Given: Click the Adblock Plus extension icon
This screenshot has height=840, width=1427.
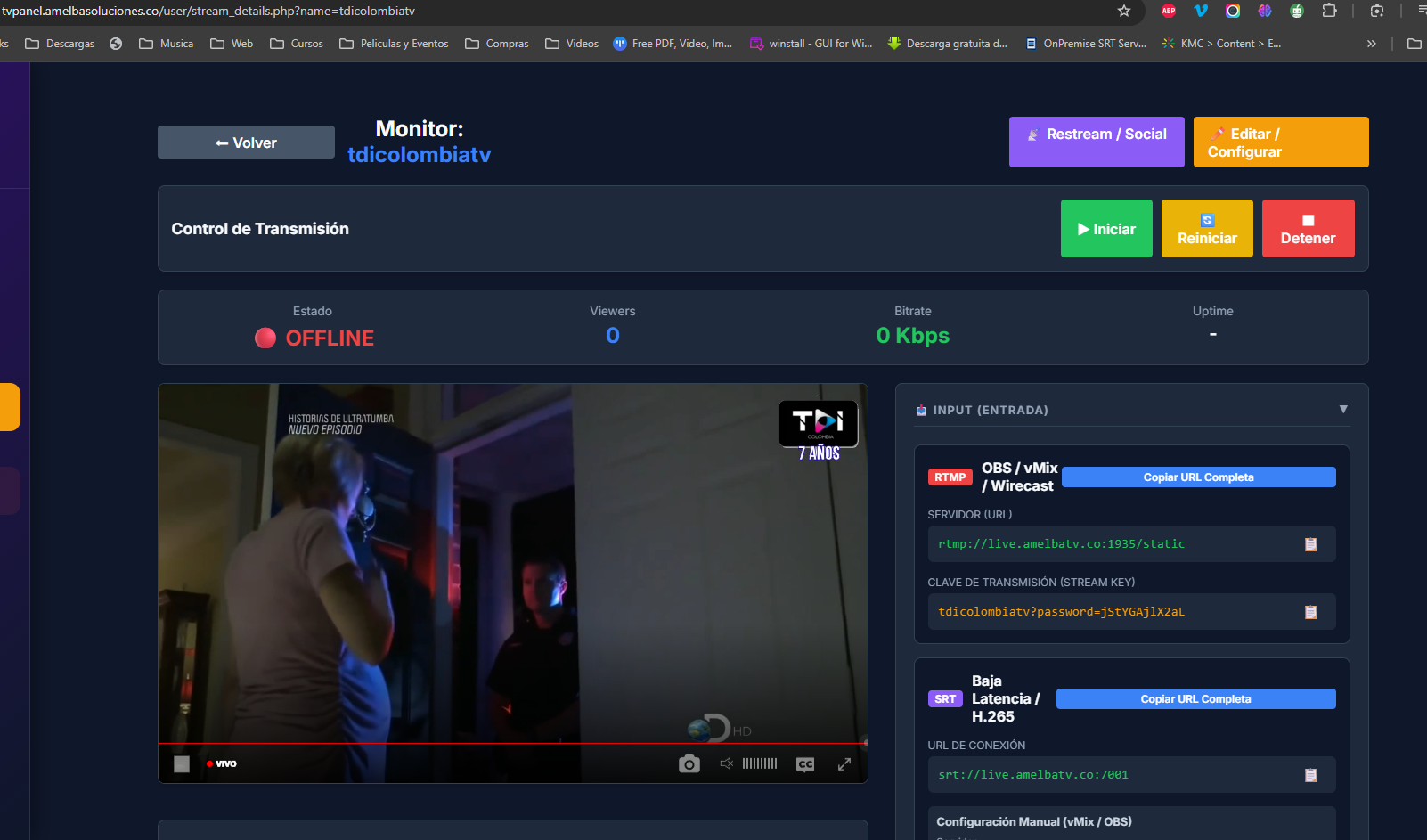Looking at the screenshot, I should (1169, 12).
